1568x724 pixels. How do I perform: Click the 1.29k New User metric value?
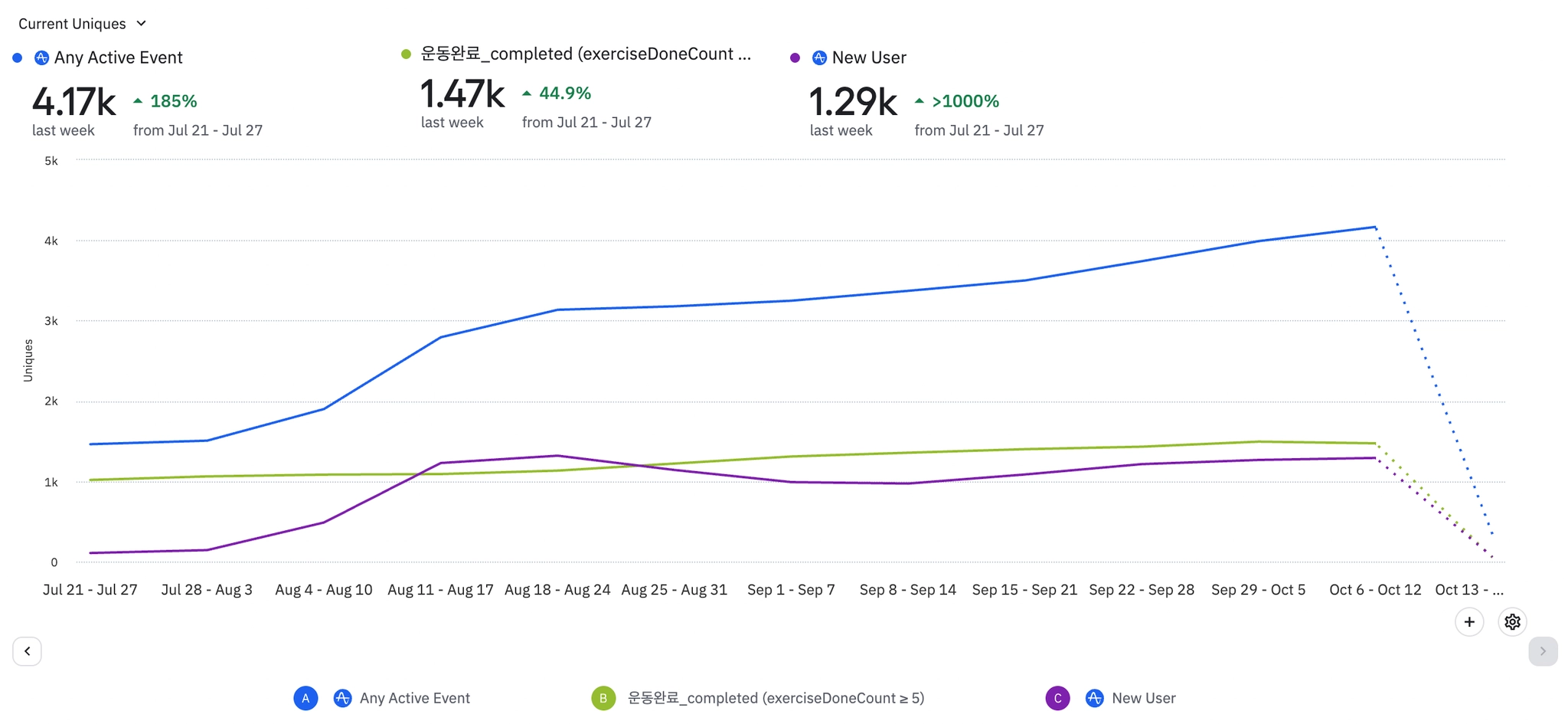coord(853,102)
